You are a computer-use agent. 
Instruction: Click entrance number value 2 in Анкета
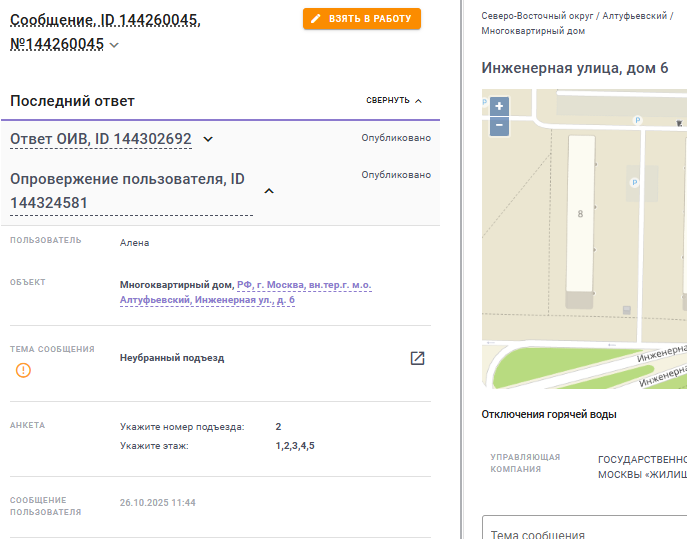click(x=278, y=427)
